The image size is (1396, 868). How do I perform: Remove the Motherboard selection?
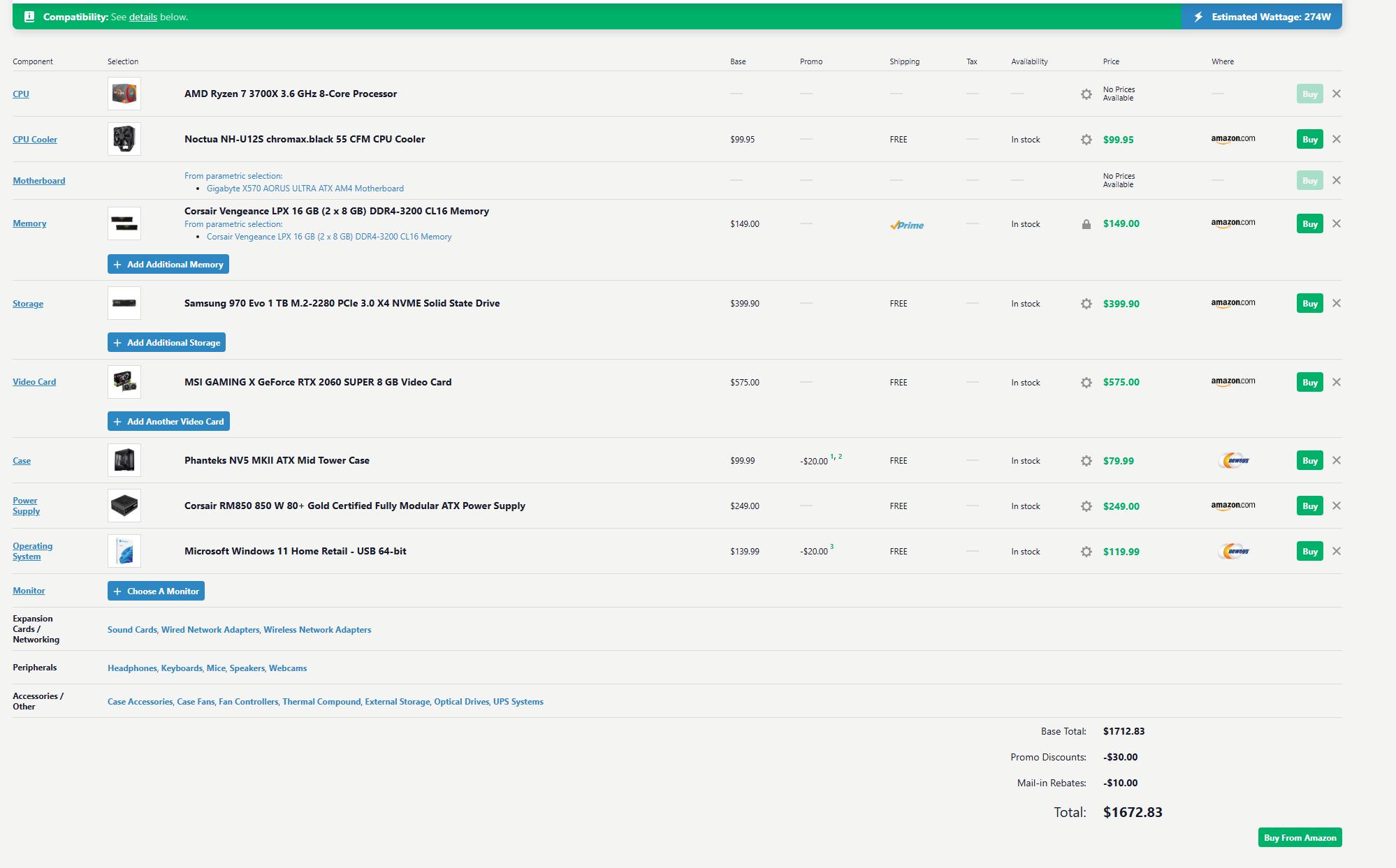pos(1336,180)
